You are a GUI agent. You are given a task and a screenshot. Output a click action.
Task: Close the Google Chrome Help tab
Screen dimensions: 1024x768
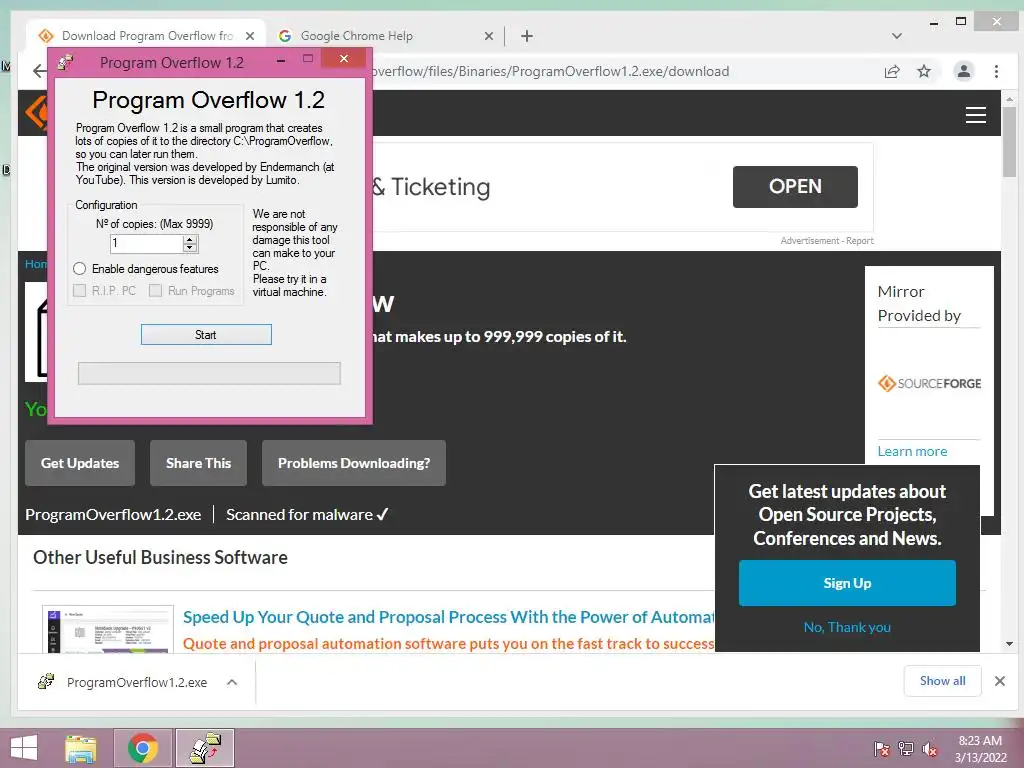coord(488,36)
